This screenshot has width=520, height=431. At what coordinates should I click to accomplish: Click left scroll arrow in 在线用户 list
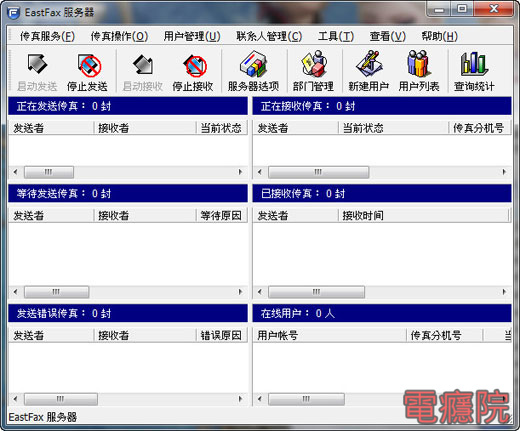pos(260,399)
